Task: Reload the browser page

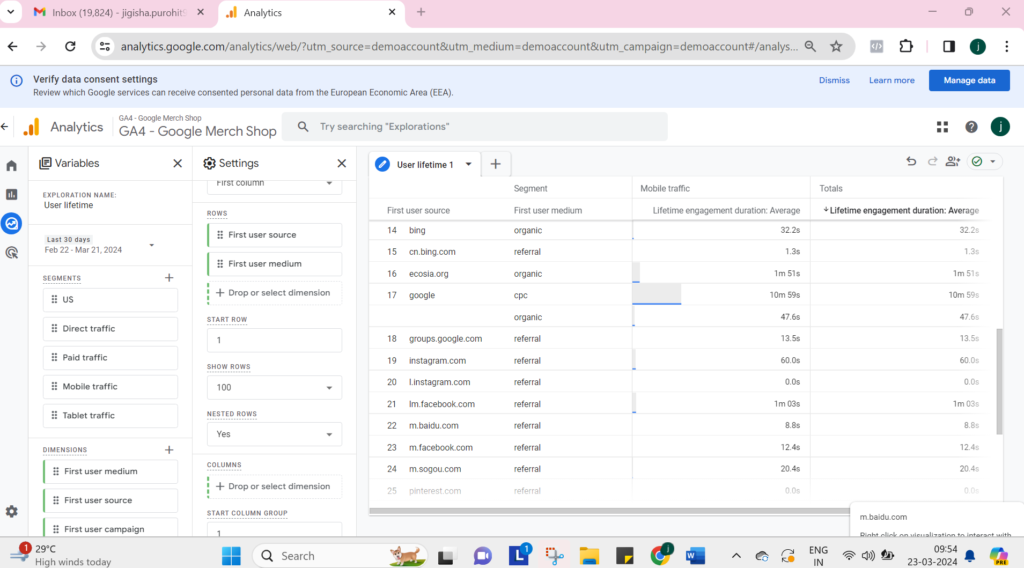Action: click(71, 46)
